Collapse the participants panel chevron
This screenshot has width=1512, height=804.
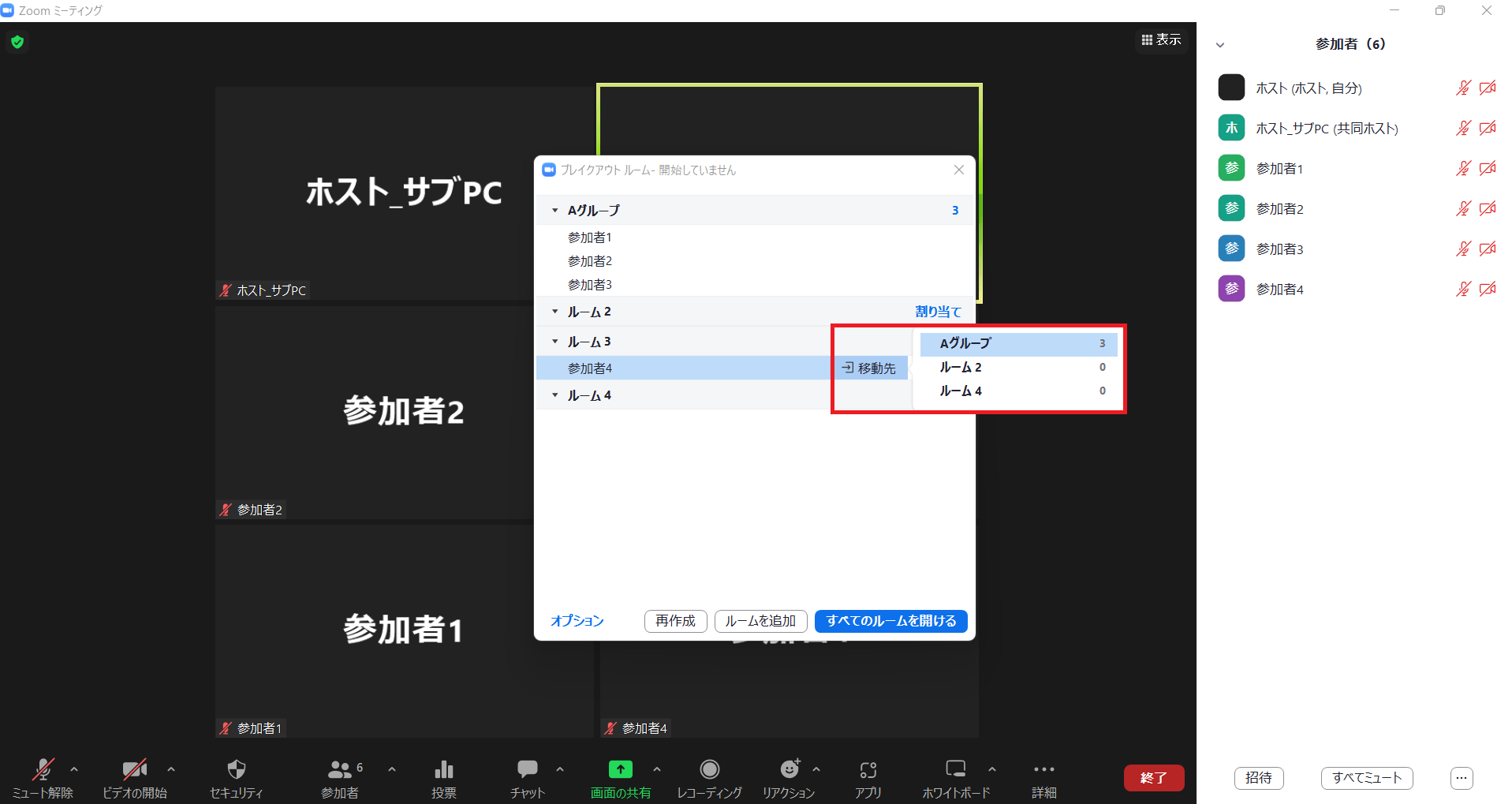pyautogui.click(x=1220, y=45)
